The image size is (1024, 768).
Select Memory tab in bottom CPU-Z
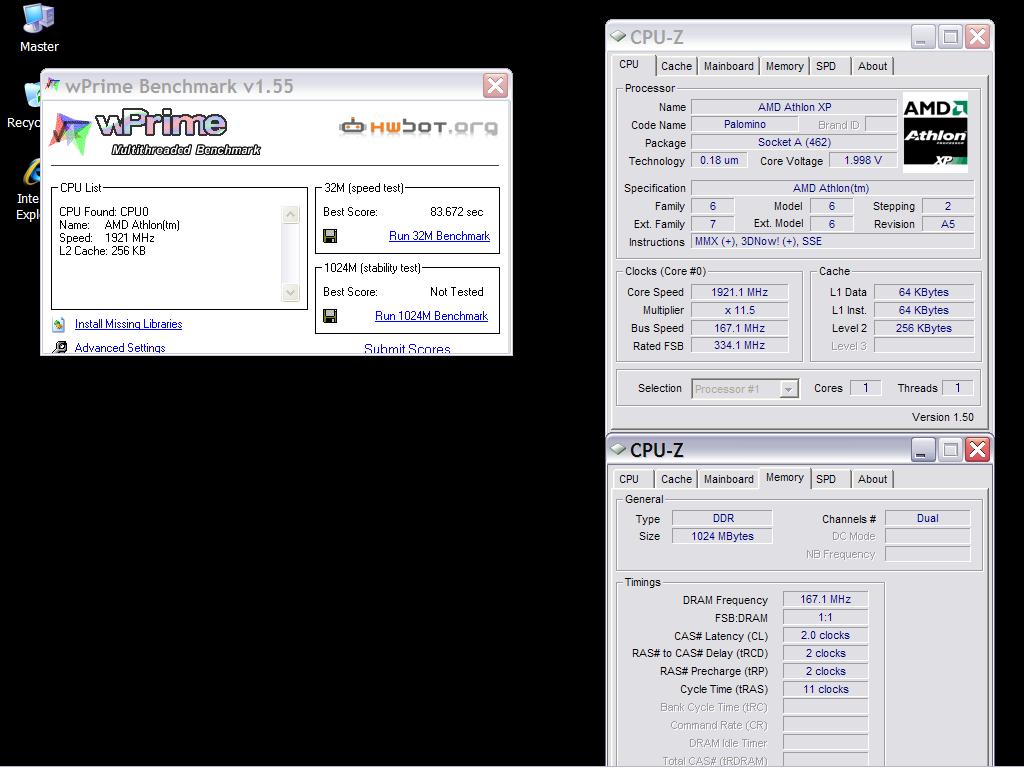pyautogui.click(x=784, y=477)
